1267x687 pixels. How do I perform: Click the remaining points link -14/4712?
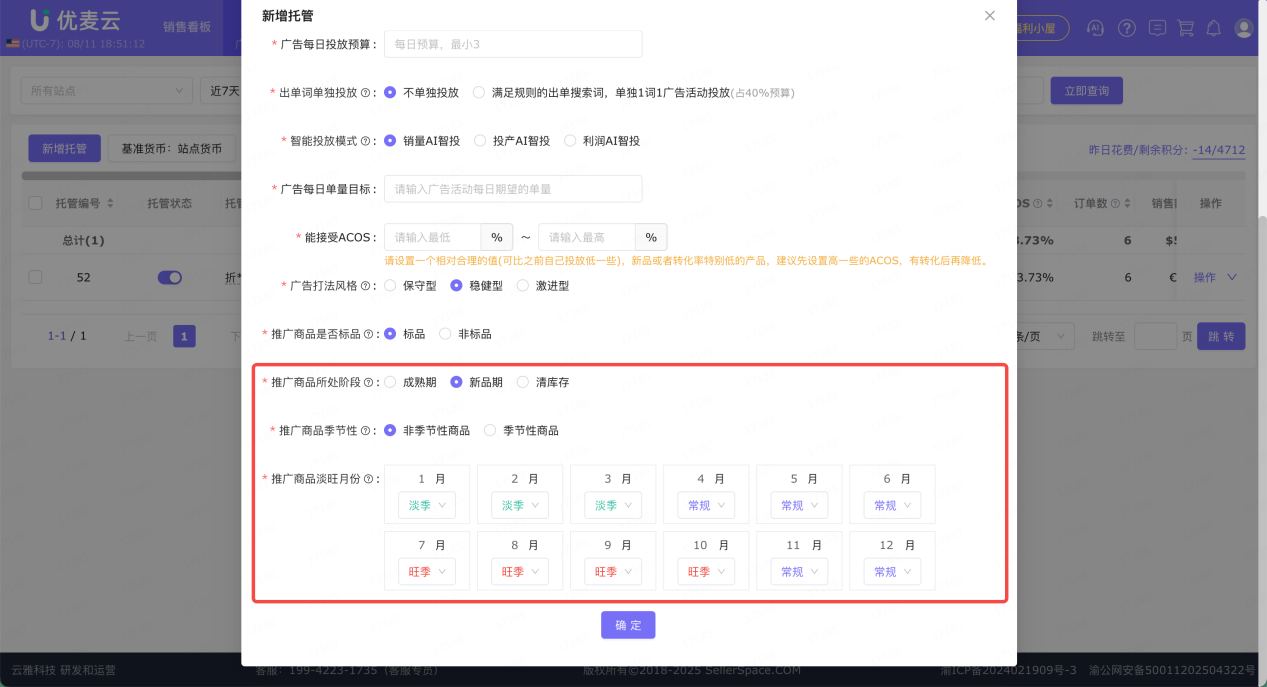(x=1220, y=152)
